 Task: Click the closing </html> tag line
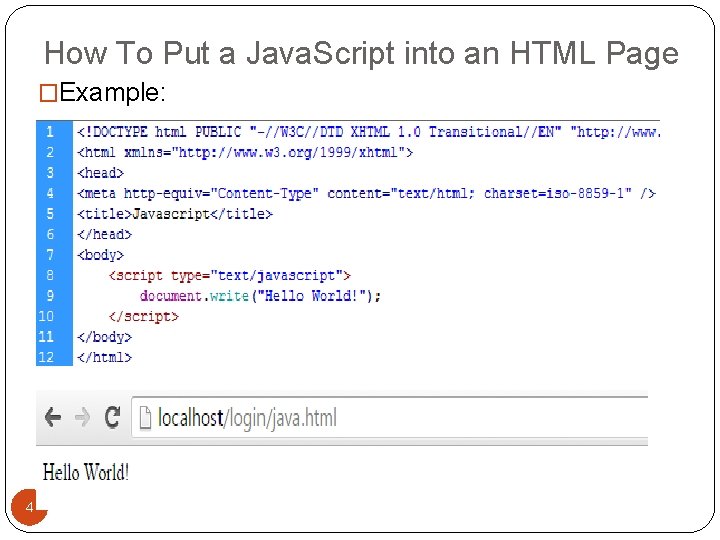point(105,357)
